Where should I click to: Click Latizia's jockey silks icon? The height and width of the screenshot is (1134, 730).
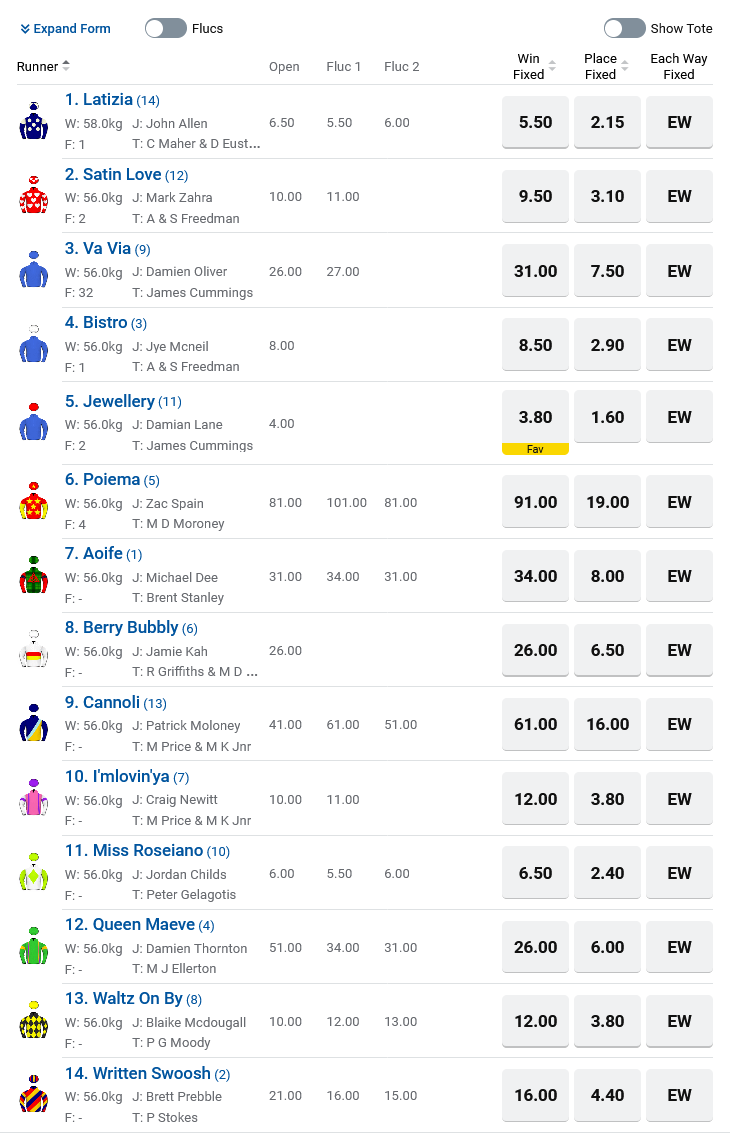tap(34, 121)
